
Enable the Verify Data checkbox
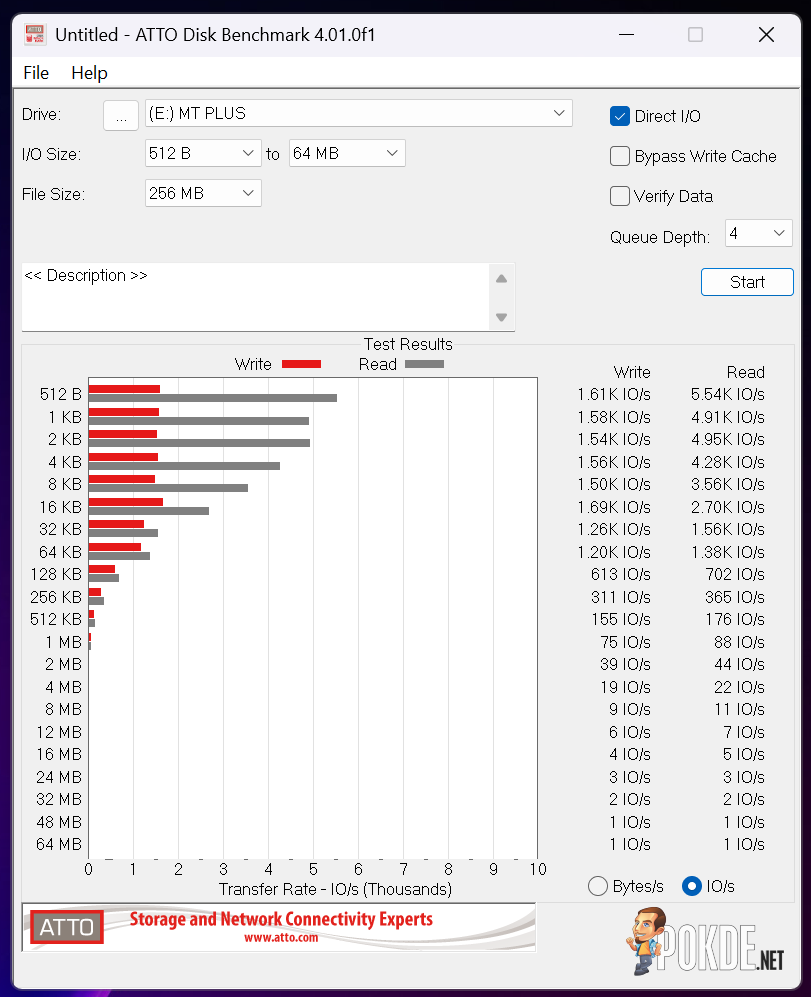620,196
